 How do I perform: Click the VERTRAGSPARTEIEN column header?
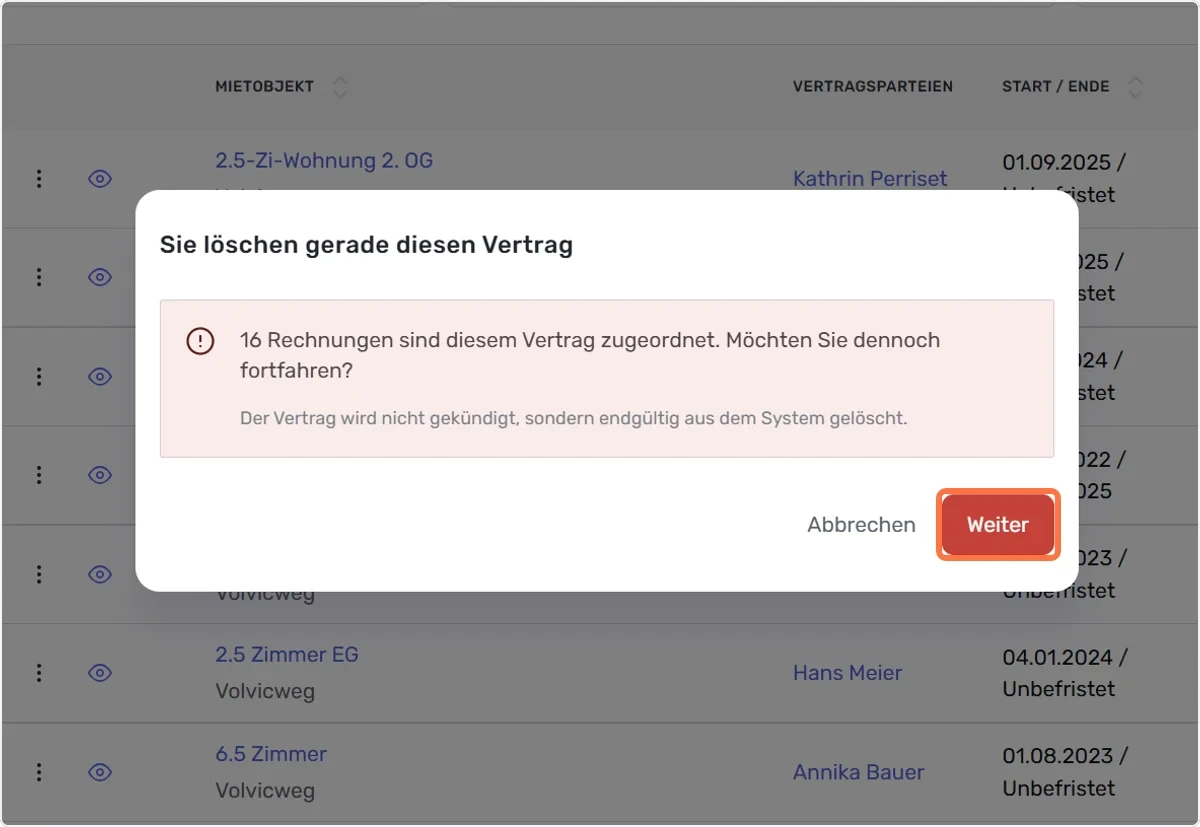pyautogui.click(x=872, y=87)
